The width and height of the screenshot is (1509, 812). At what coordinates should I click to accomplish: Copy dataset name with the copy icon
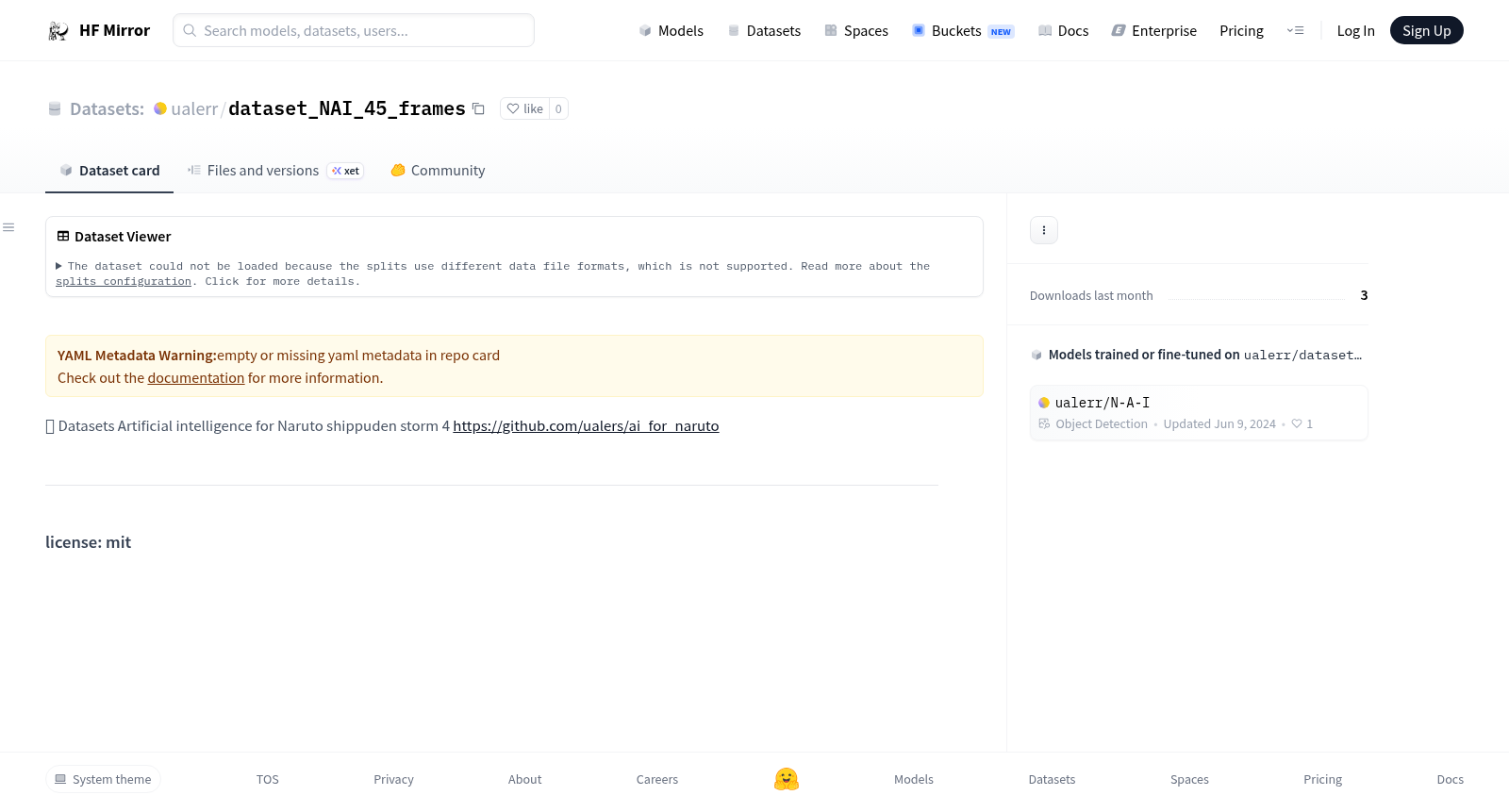click(478, 109)
